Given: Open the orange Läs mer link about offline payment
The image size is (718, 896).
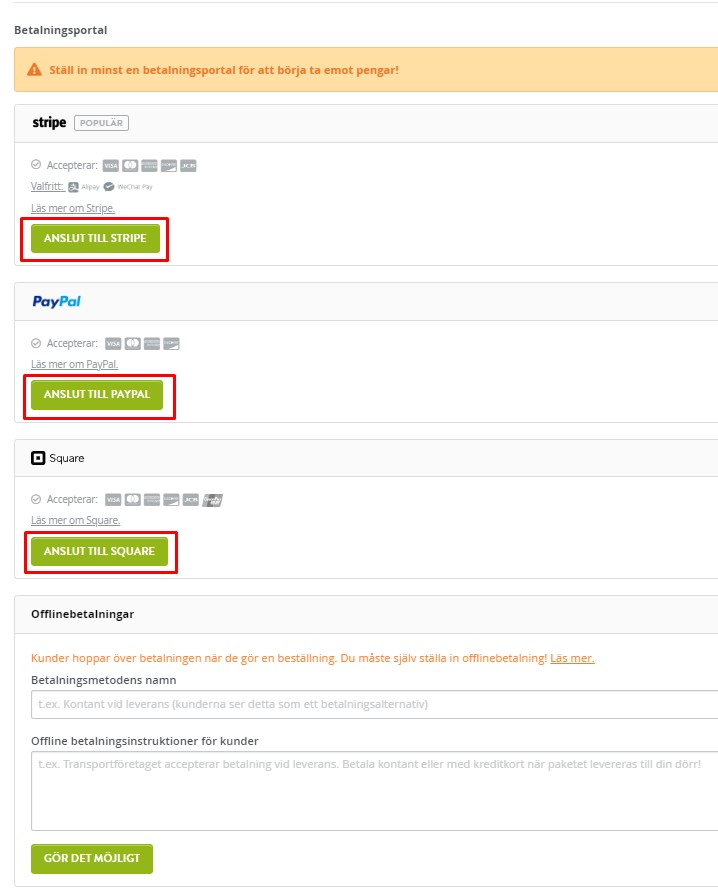Looking at the screenshot, I should coord(572,658).
